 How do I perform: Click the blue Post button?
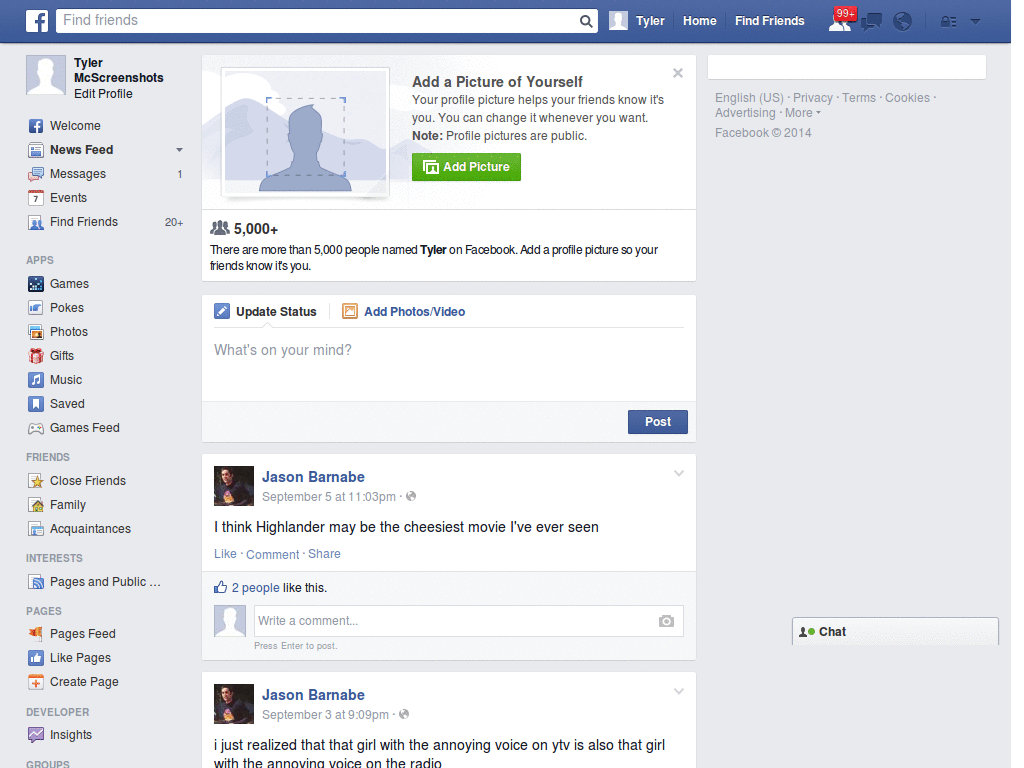tap(658, 422)
